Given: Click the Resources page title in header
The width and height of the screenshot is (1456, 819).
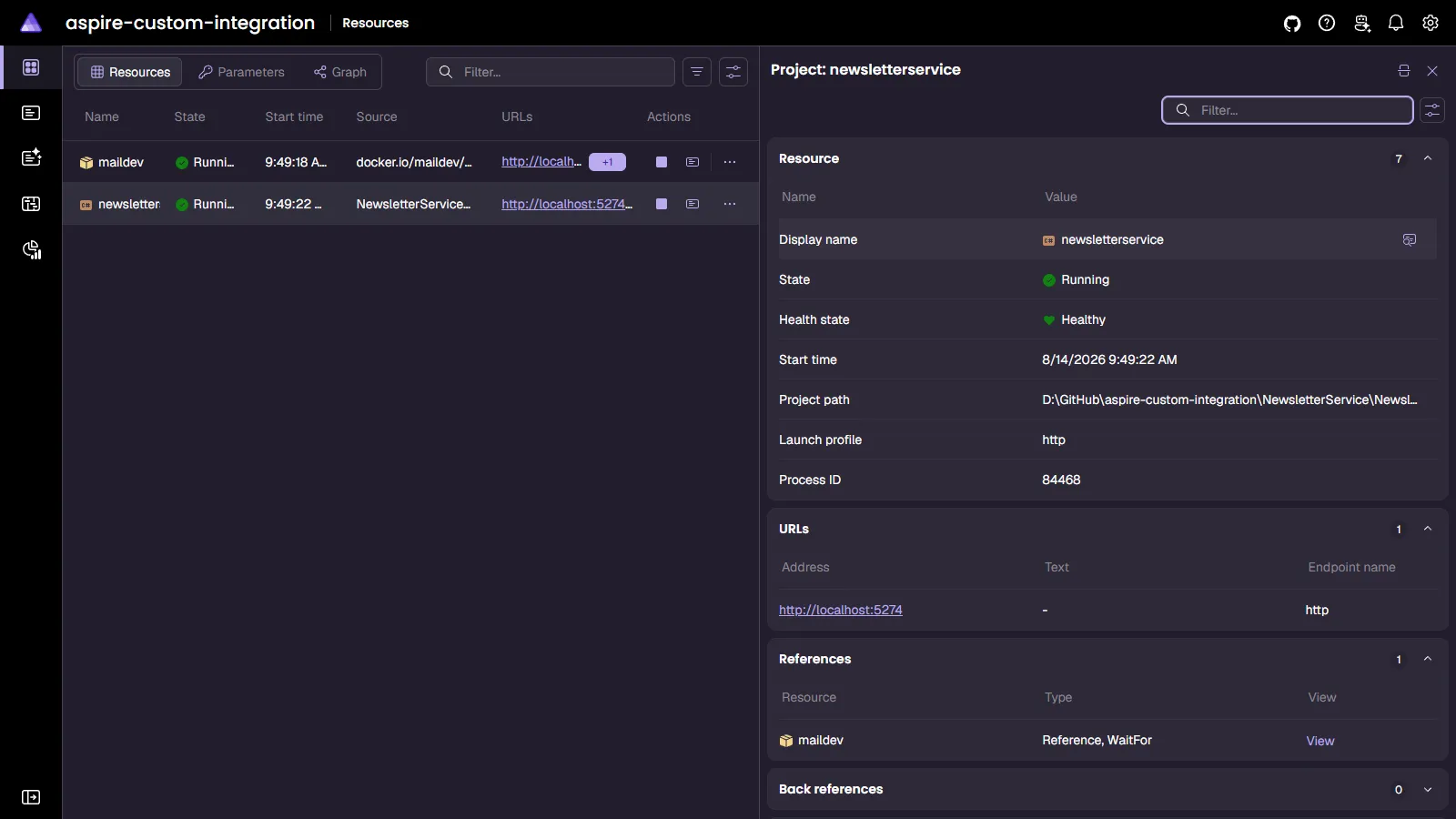Looking at the screenshot, I should (375, 23).
